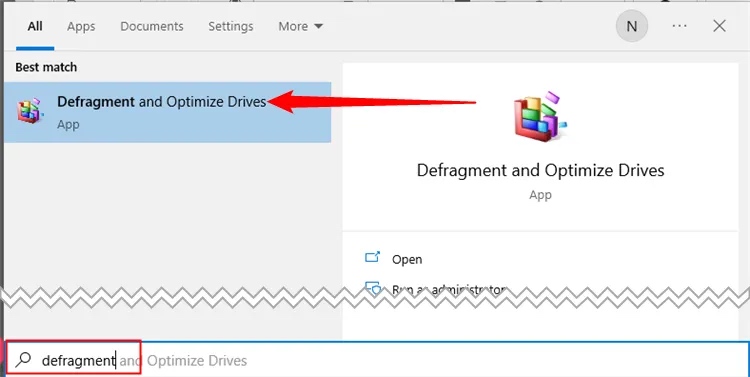This screenshot has width=750, height=377.
Task: Click the magnifier icon in search box
Action: click(23, 360)
